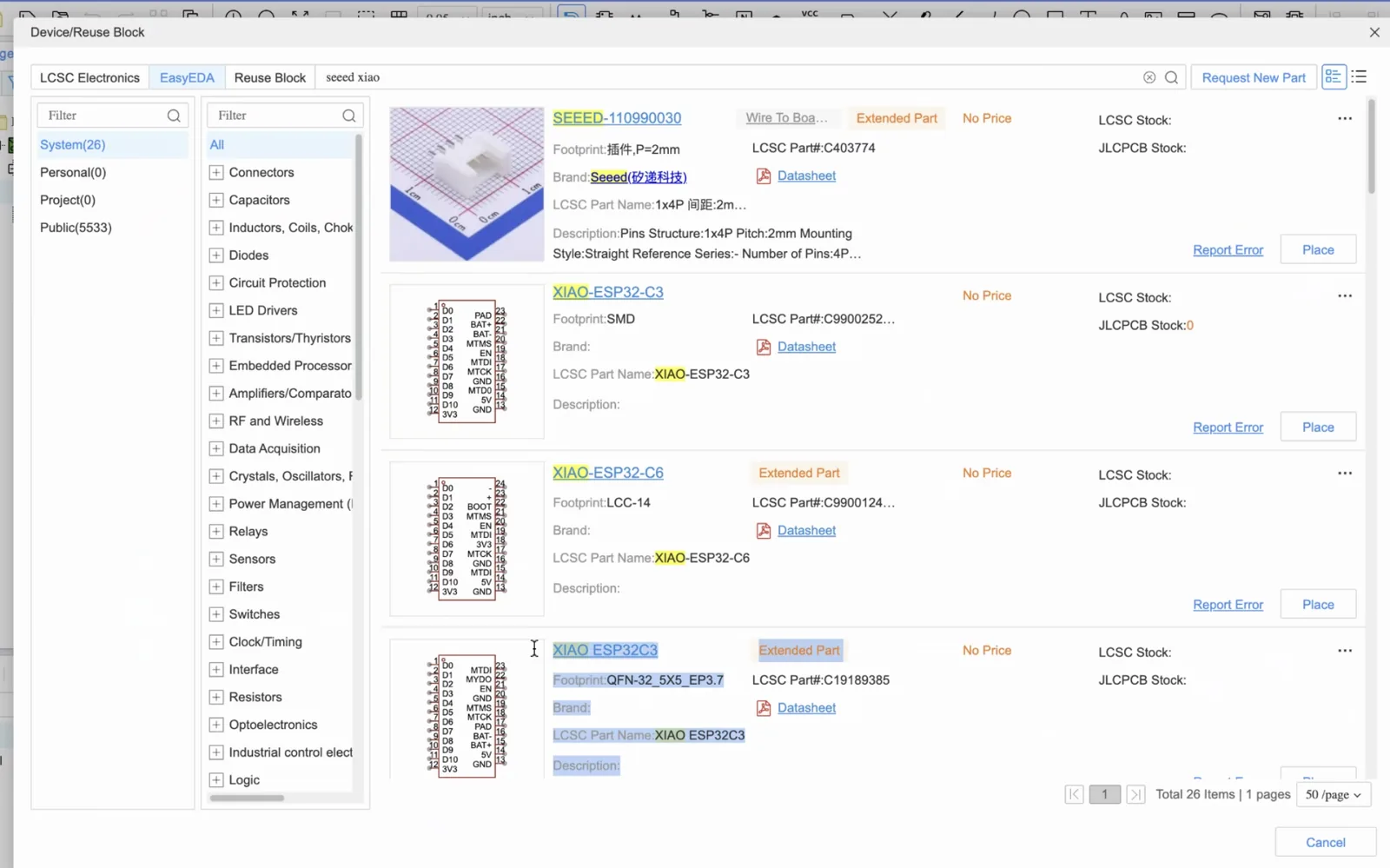Click Report Error for XIAO-ESP32-C6

click(x=1228, y=605)
